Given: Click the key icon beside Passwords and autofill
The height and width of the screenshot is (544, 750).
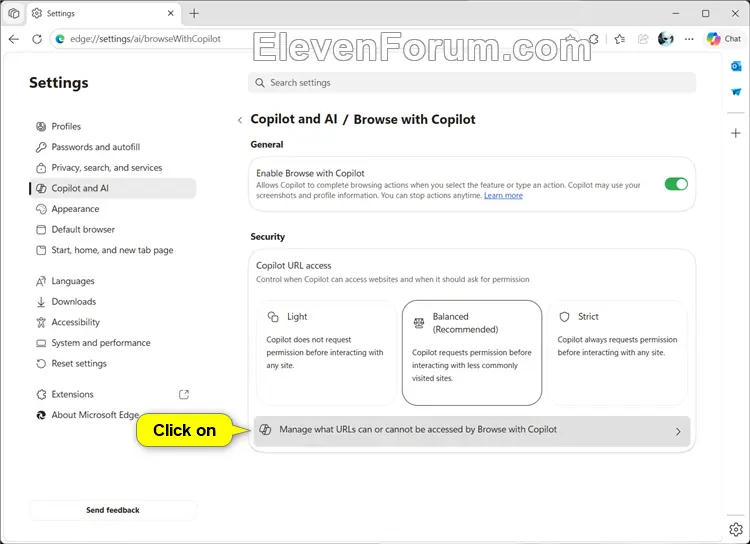Looking at the screenshot, I should (x=41, y=147).
